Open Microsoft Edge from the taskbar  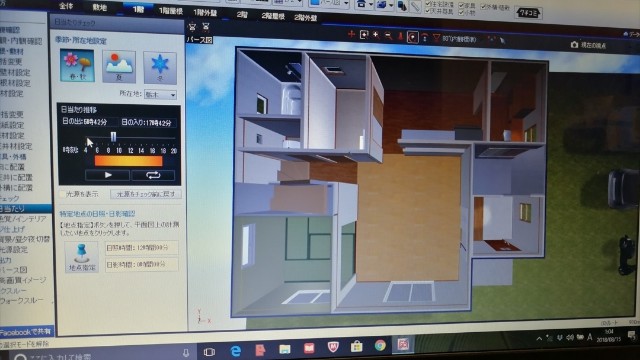pos(236,351)
